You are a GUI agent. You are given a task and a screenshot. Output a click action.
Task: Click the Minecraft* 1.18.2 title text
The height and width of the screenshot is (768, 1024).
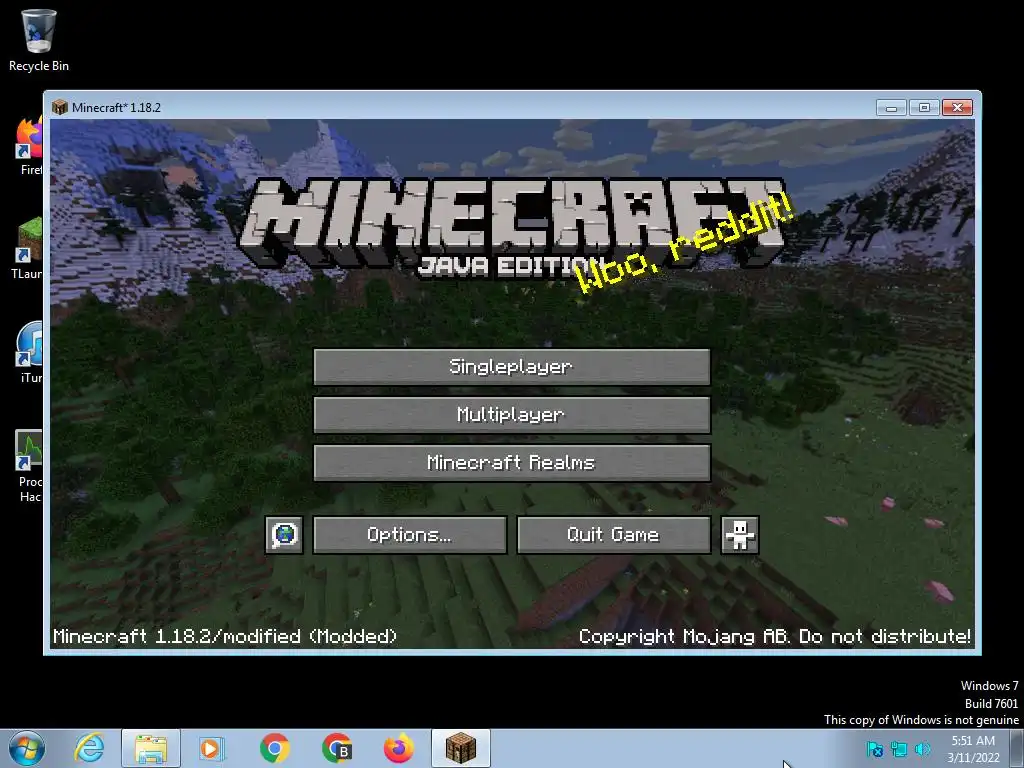[116, 107]
